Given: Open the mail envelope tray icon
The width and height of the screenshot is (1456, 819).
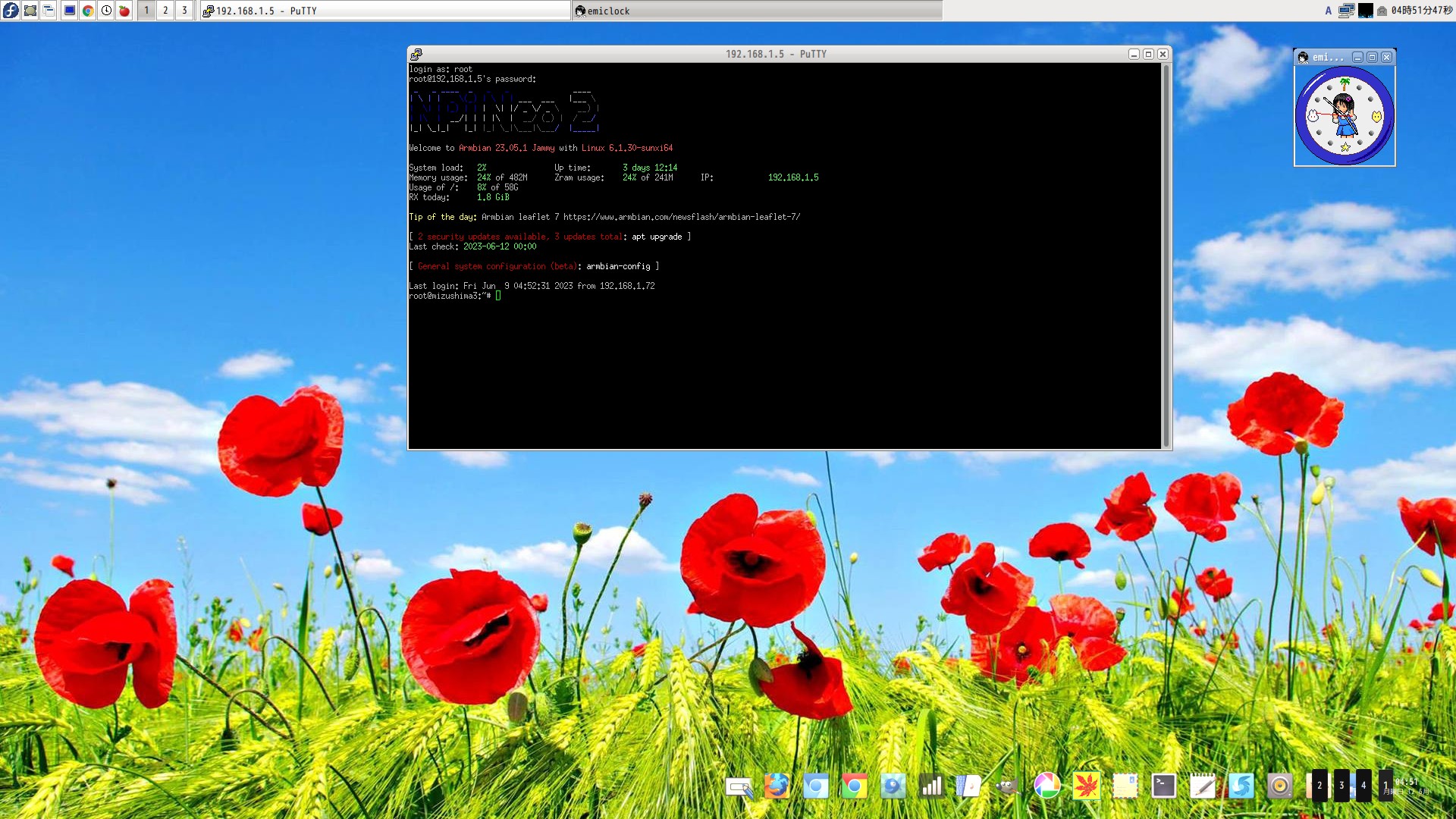Looking at the screenshot, I should tap(1382, 11).
